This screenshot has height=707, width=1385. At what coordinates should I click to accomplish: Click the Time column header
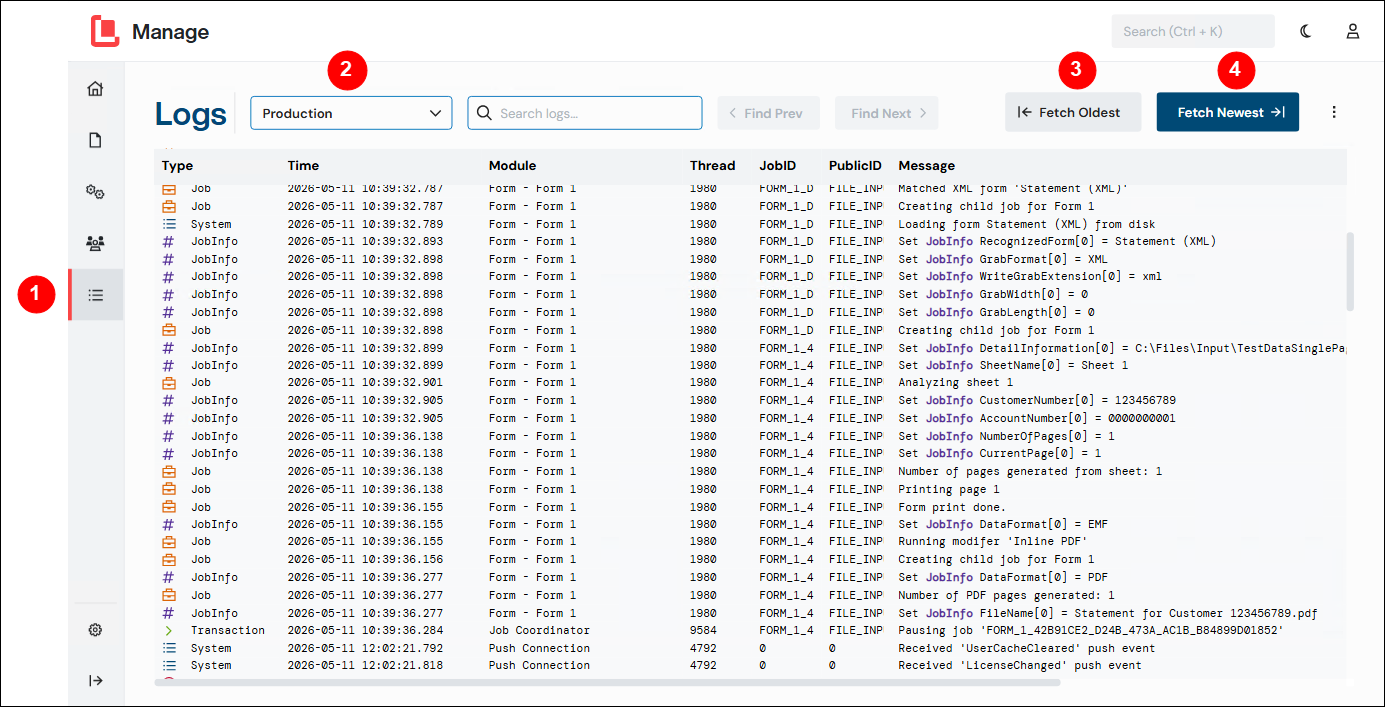point(303,166)
